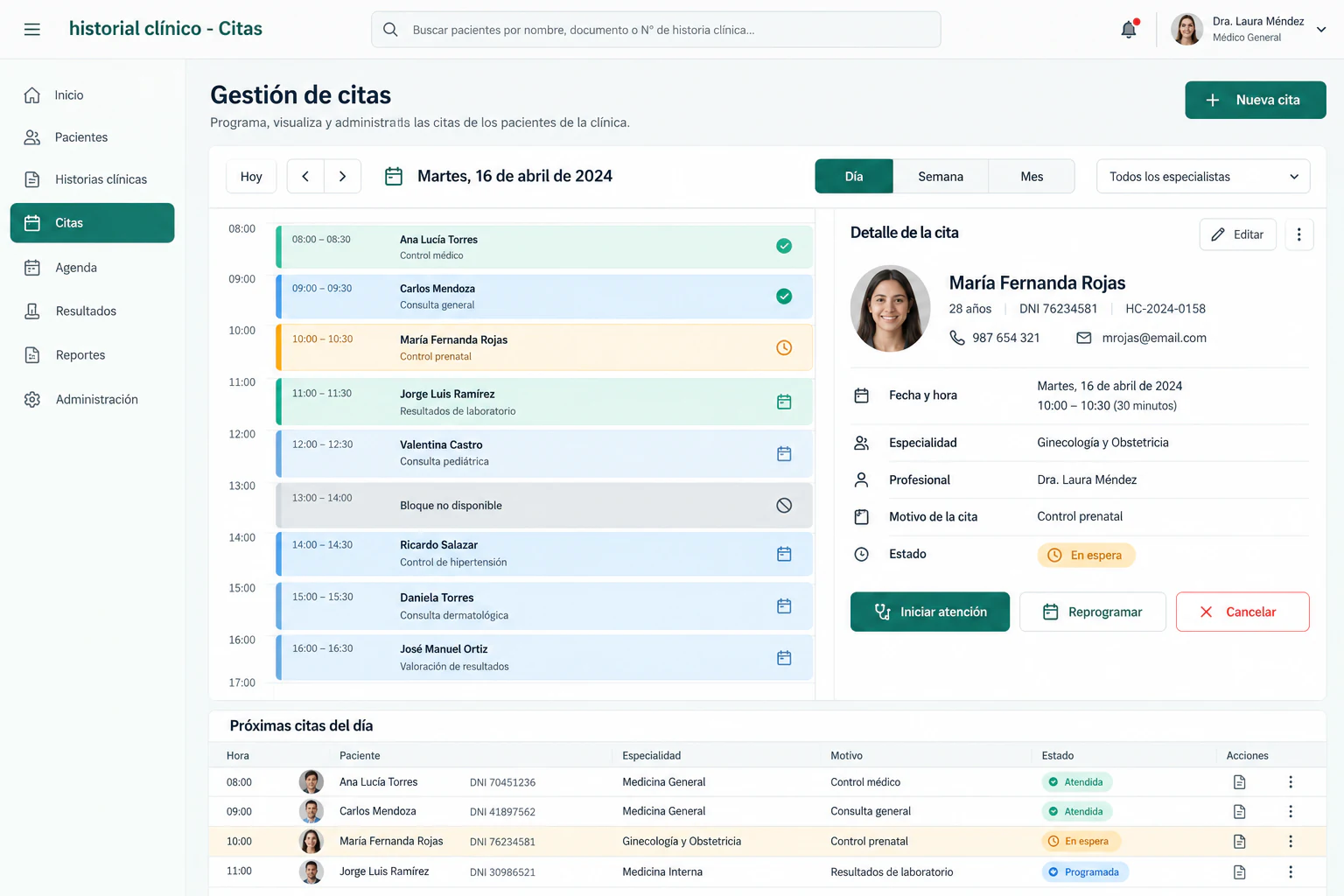Expand Dra. Laura Méndez account menu
Image resolution: width=1344 pixels, height=896 pixels.
(1321, 29)
